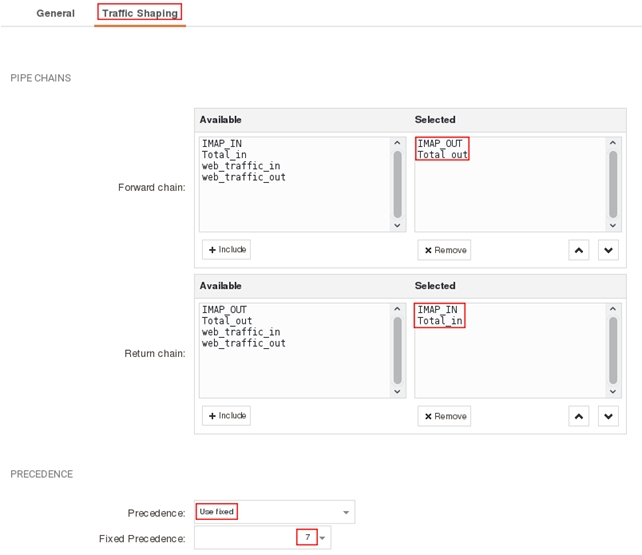Screen dimensions: 642x555
Task: Select IMAP_OUT in Forward chain selected list
Action: pos(440,144)
